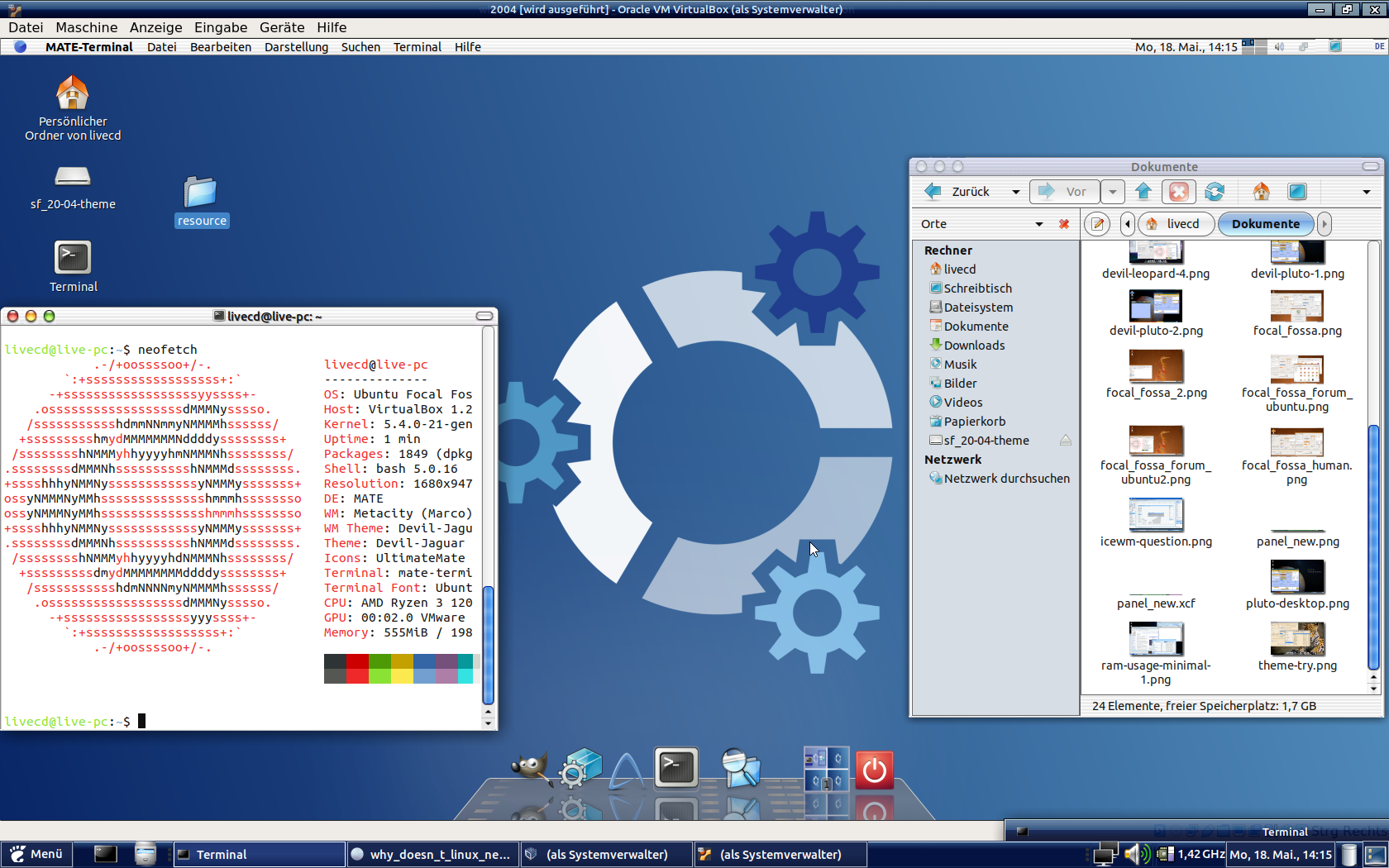1389x868 pixels.
Task: Pick the red swatch in neofetch palette
Action: point(357,669)
